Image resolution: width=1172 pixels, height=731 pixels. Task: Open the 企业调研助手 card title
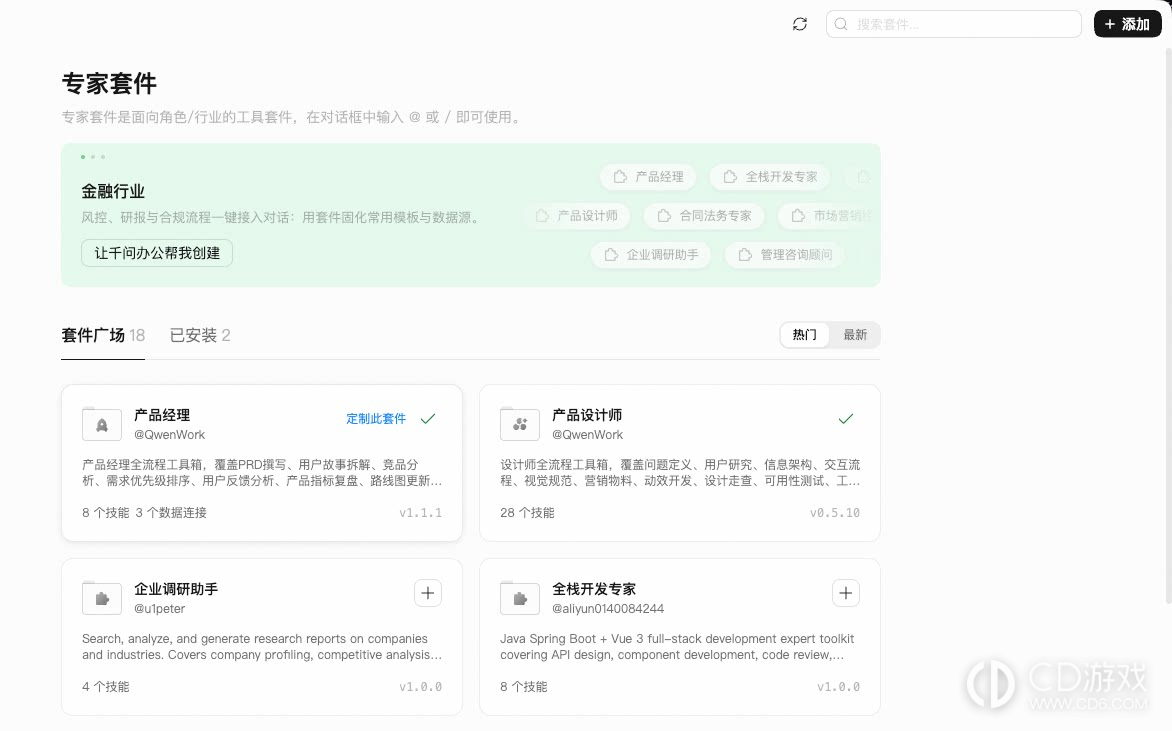pos(176,590)
